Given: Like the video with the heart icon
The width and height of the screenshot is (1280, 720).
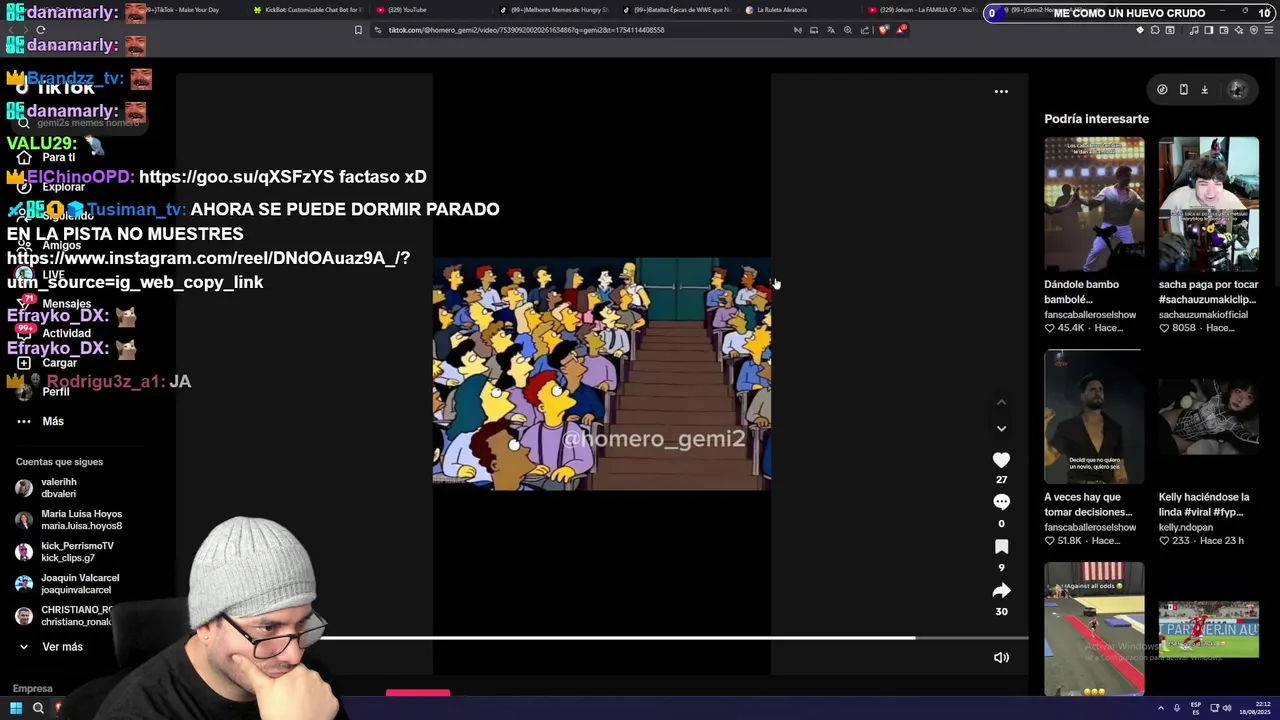Looking at the screenshot, I should tap(1001, 460).
